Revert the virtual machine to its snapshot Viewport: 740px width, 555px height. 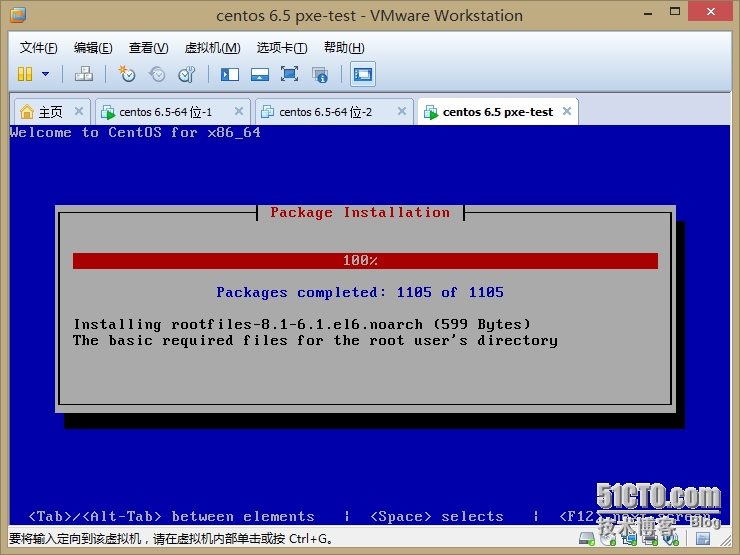tap(157, 74)
